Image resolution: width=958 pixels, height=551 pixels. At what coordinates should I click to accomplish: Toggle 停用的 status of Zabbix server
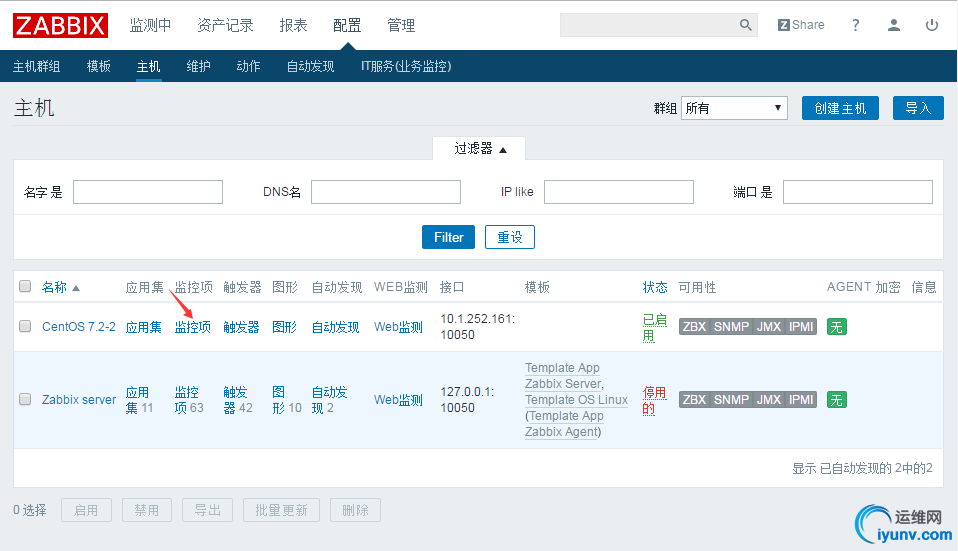click(654, 400)
